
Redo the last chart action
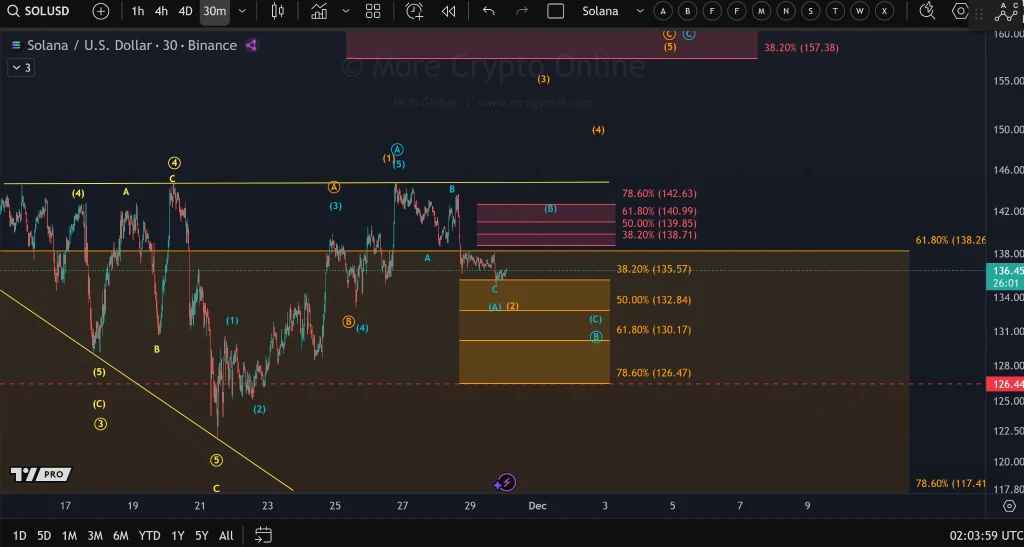(x=522, y=11)
